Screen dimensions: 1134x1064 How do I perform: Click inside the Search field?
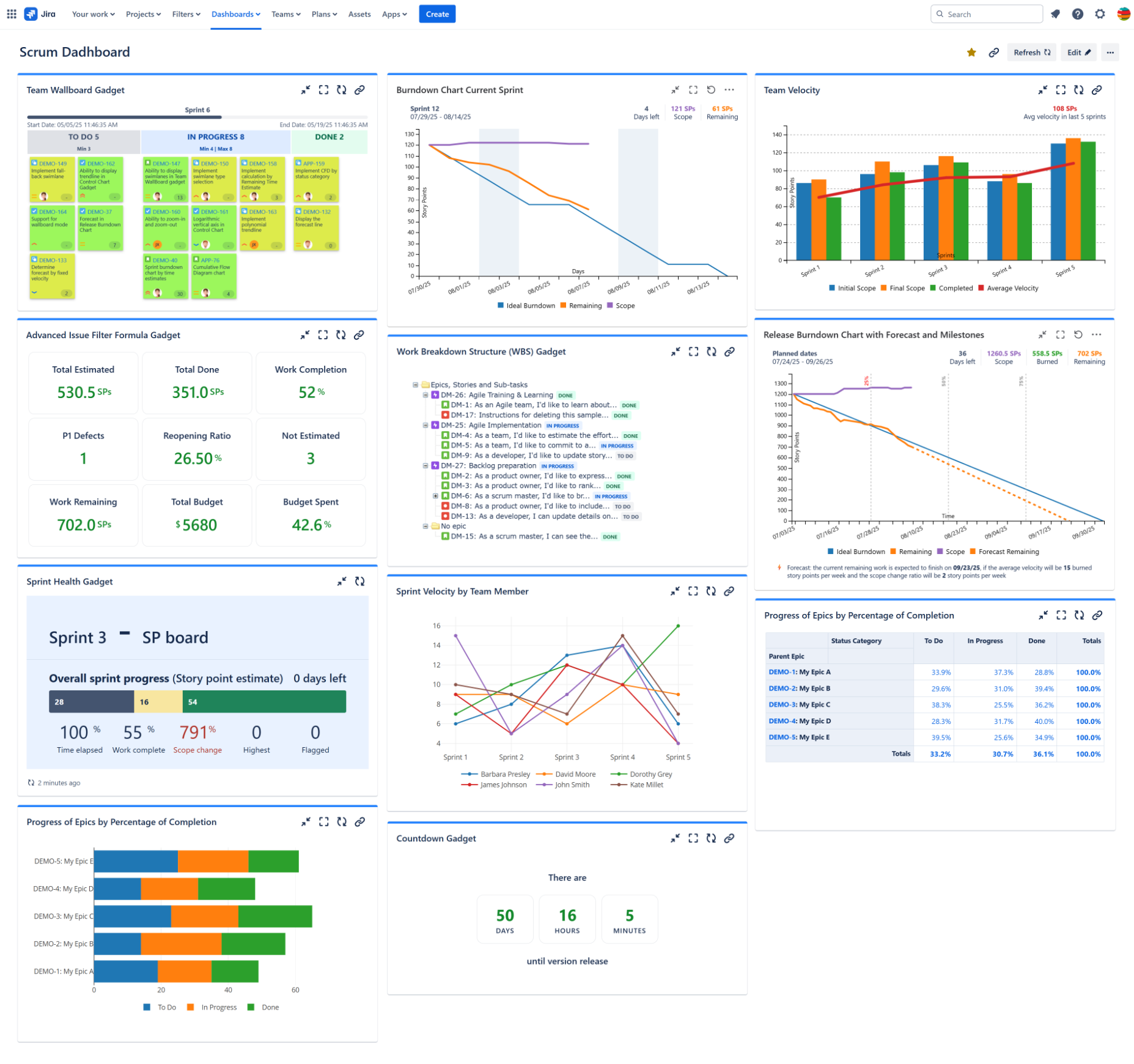987,13
